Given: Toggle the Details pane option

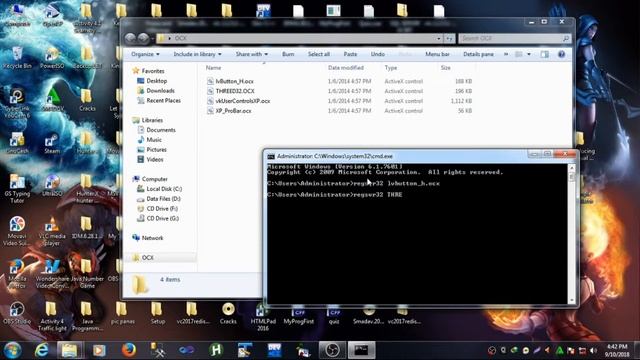Looking at the screenshot, I should (478, 54).
